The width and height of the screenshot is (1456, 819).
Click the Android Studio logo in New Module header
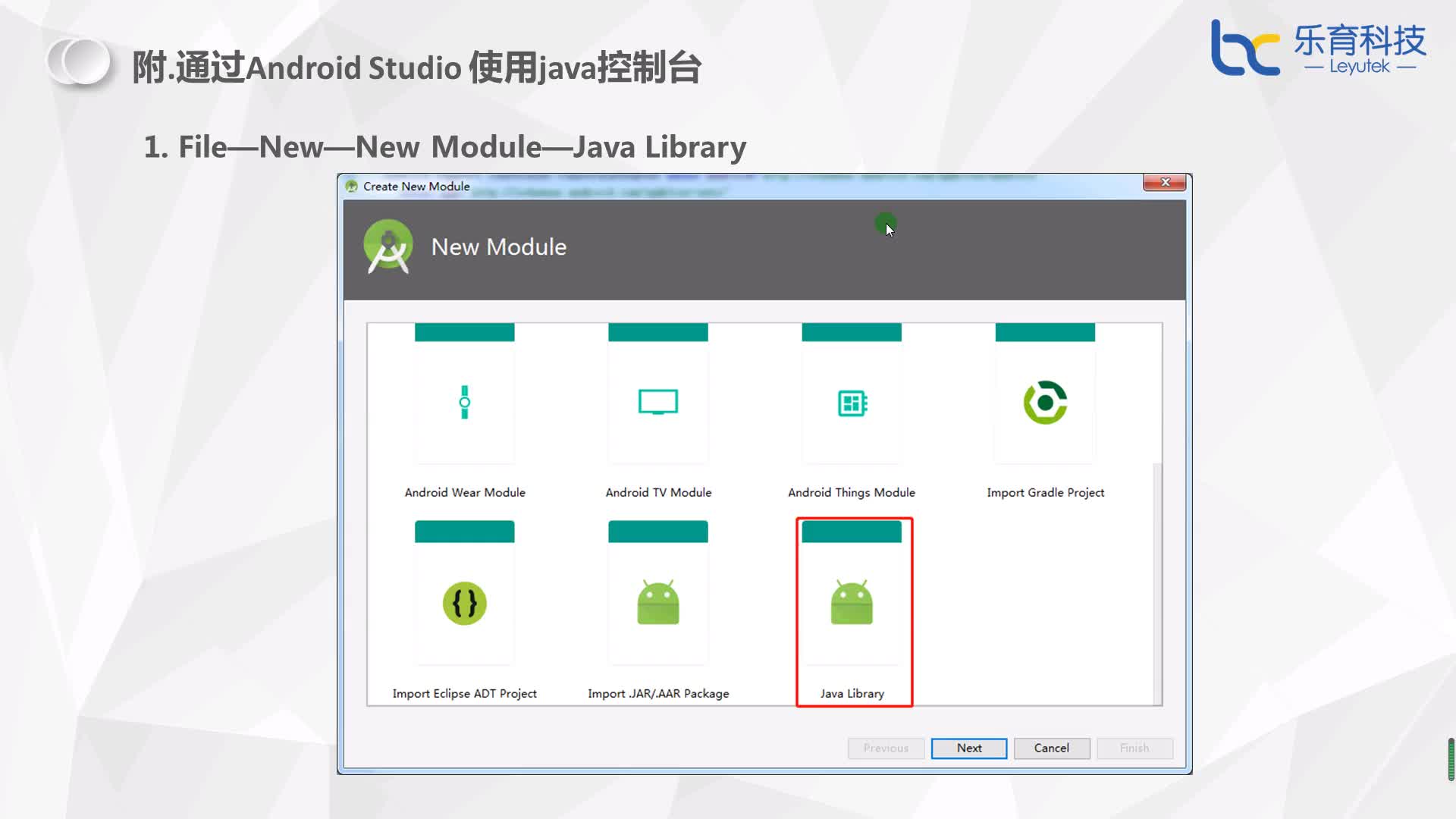coord(388,246)
